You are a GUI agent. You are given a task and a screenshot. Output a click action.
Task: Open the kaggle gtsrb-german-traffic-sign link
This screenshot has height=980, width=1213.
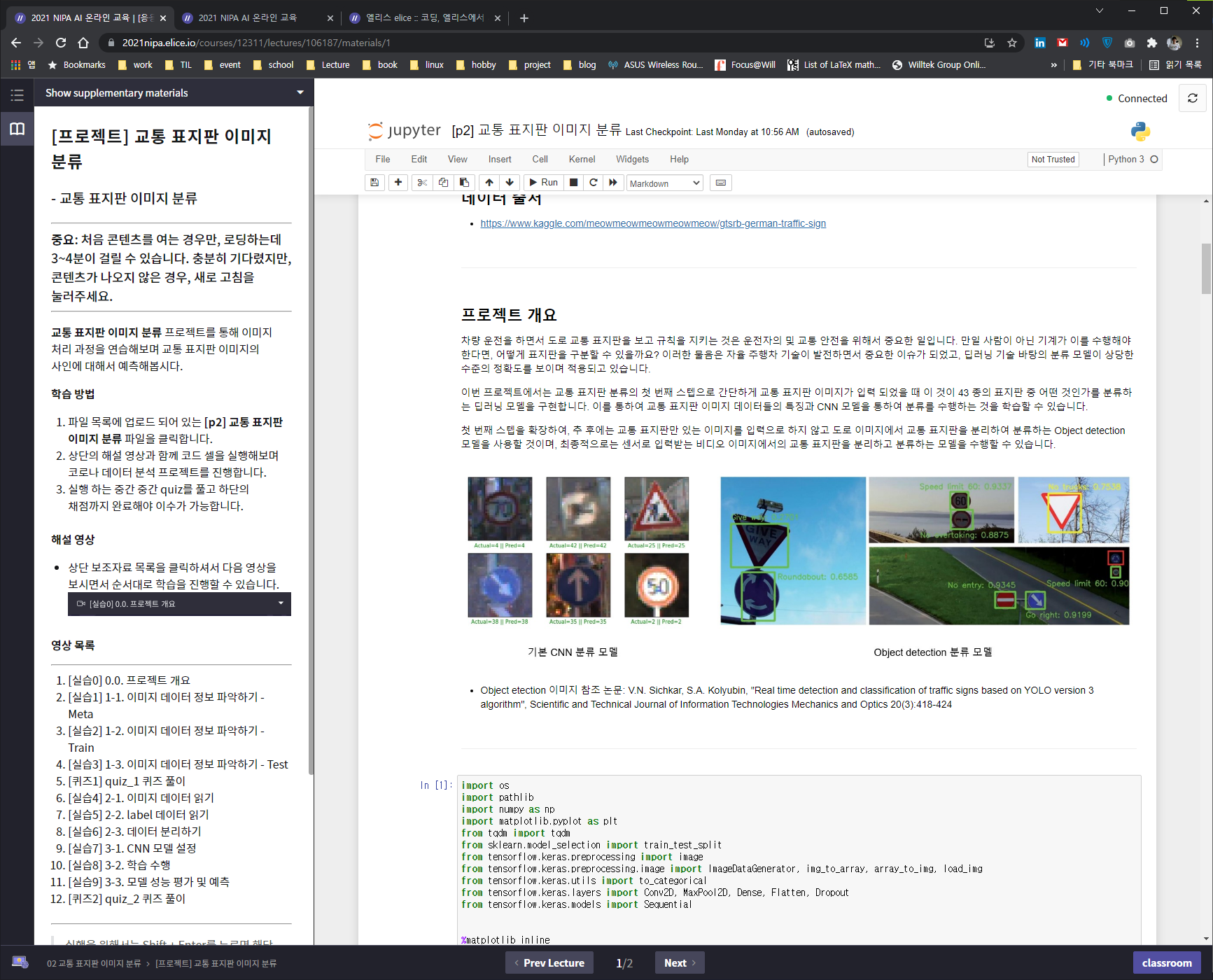click(x=653, y=223)
